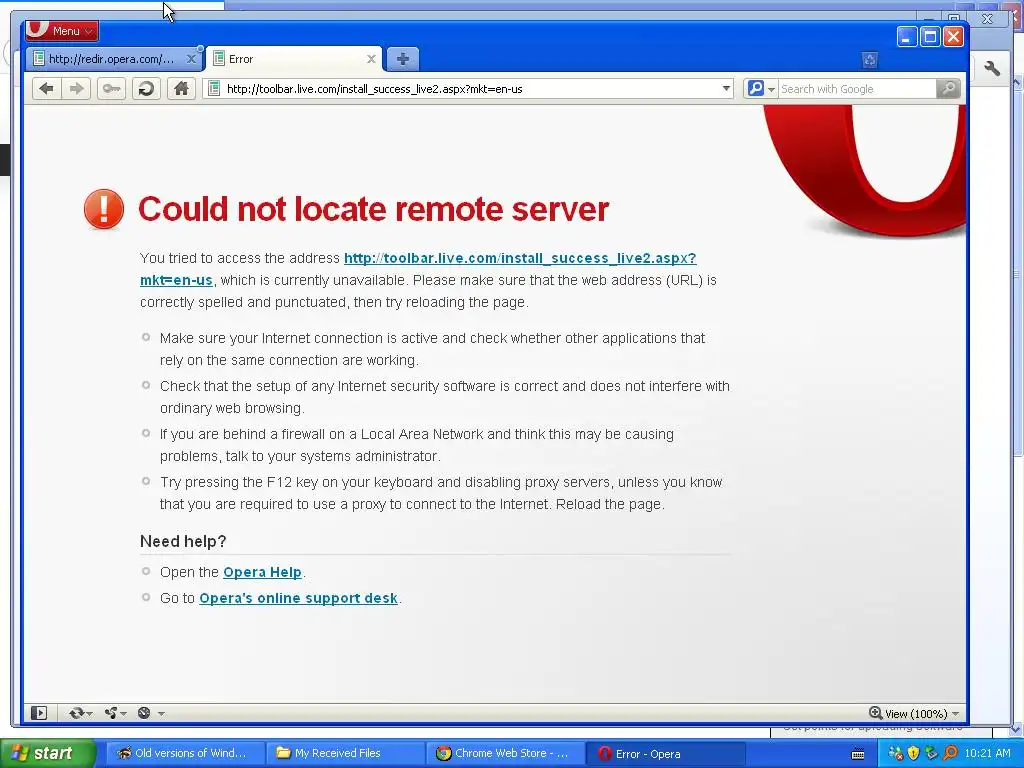This screenshot has width=1024, height=768.
Task: Click the page icon in address bar
Action: 214,88
